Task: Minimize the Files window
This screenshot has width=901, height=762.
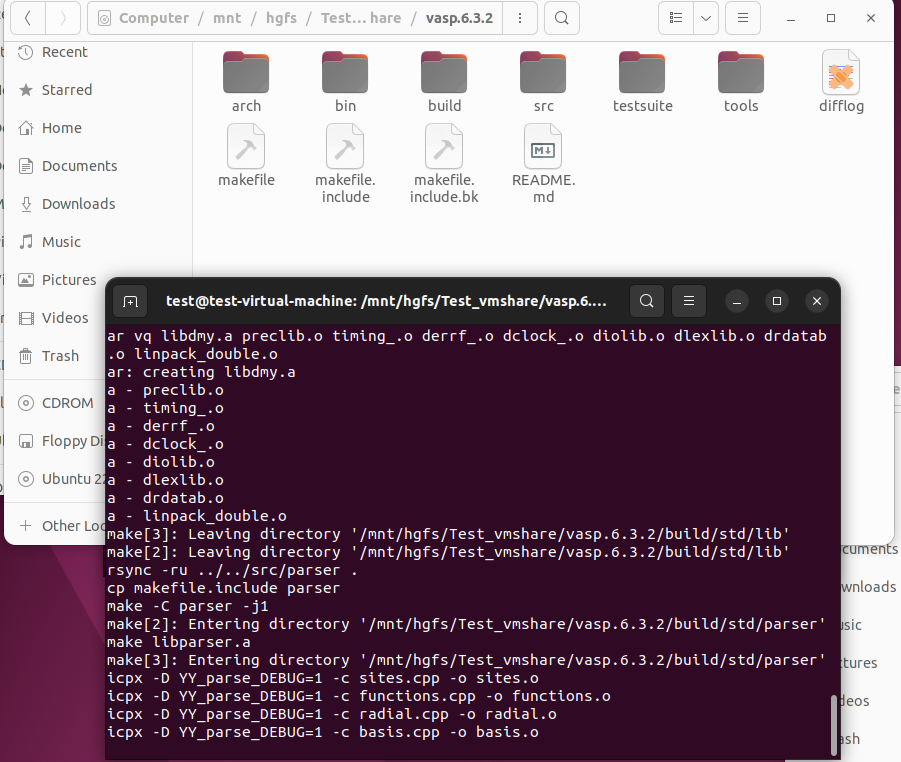Action: pyautogui.click(x=791, y=18)
